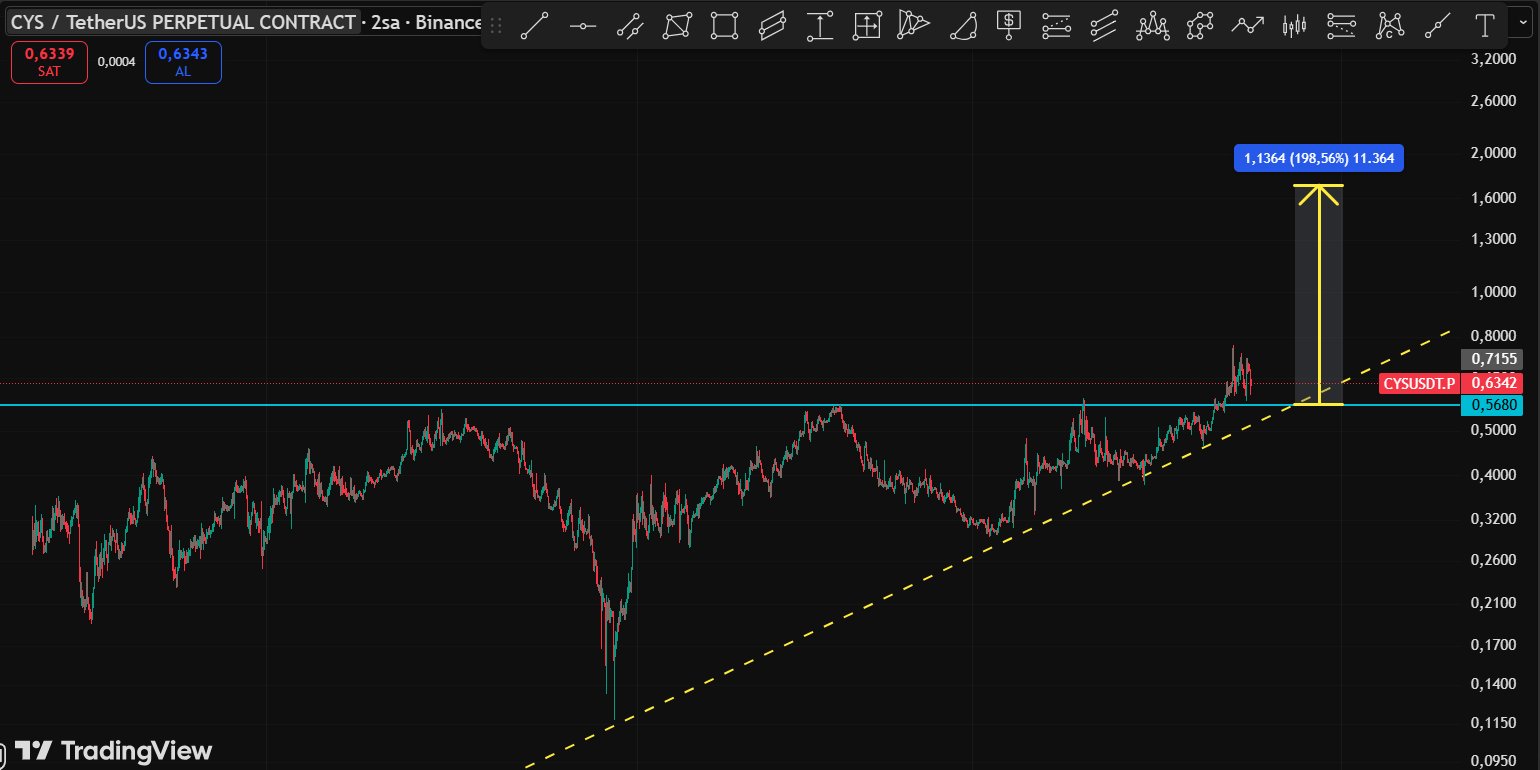The image size is (1540, 770).
Task: Choose the Fib tool right of the candlestick icon
Action: click(1342, 25)
